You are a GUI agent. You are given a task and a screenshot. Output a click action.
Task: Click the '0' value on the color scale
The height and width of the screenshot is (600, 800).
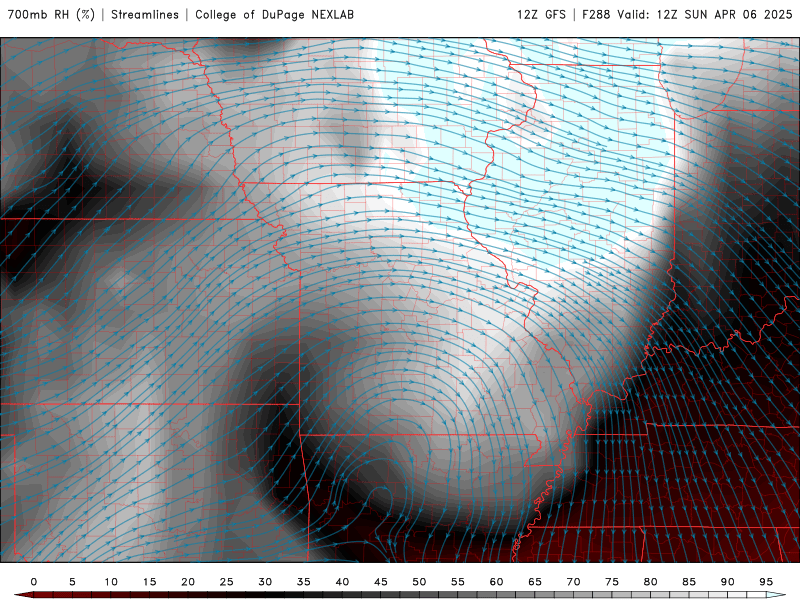[34, 582]
